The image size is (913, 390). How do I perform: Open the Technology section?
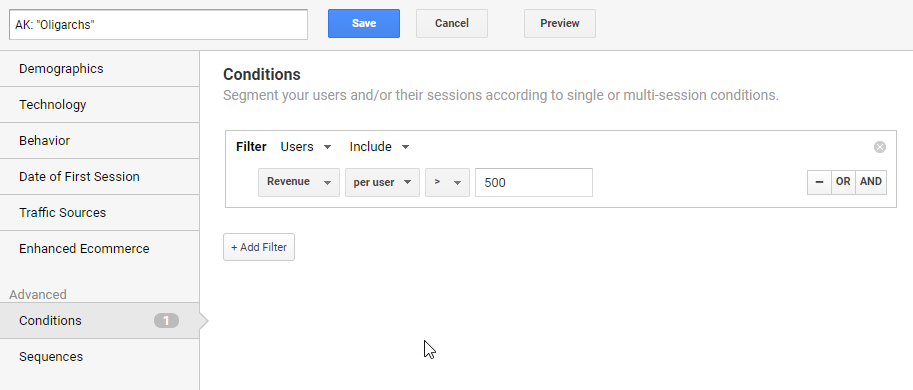[x=100, y=105]
